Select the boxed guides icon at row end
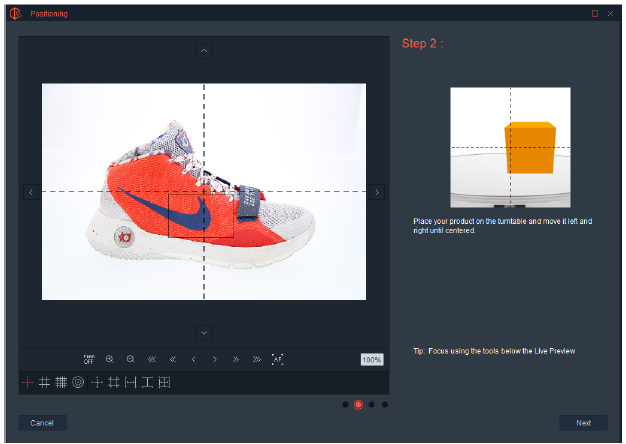This screenshot has width=626, height=444. tap(164, 383)
